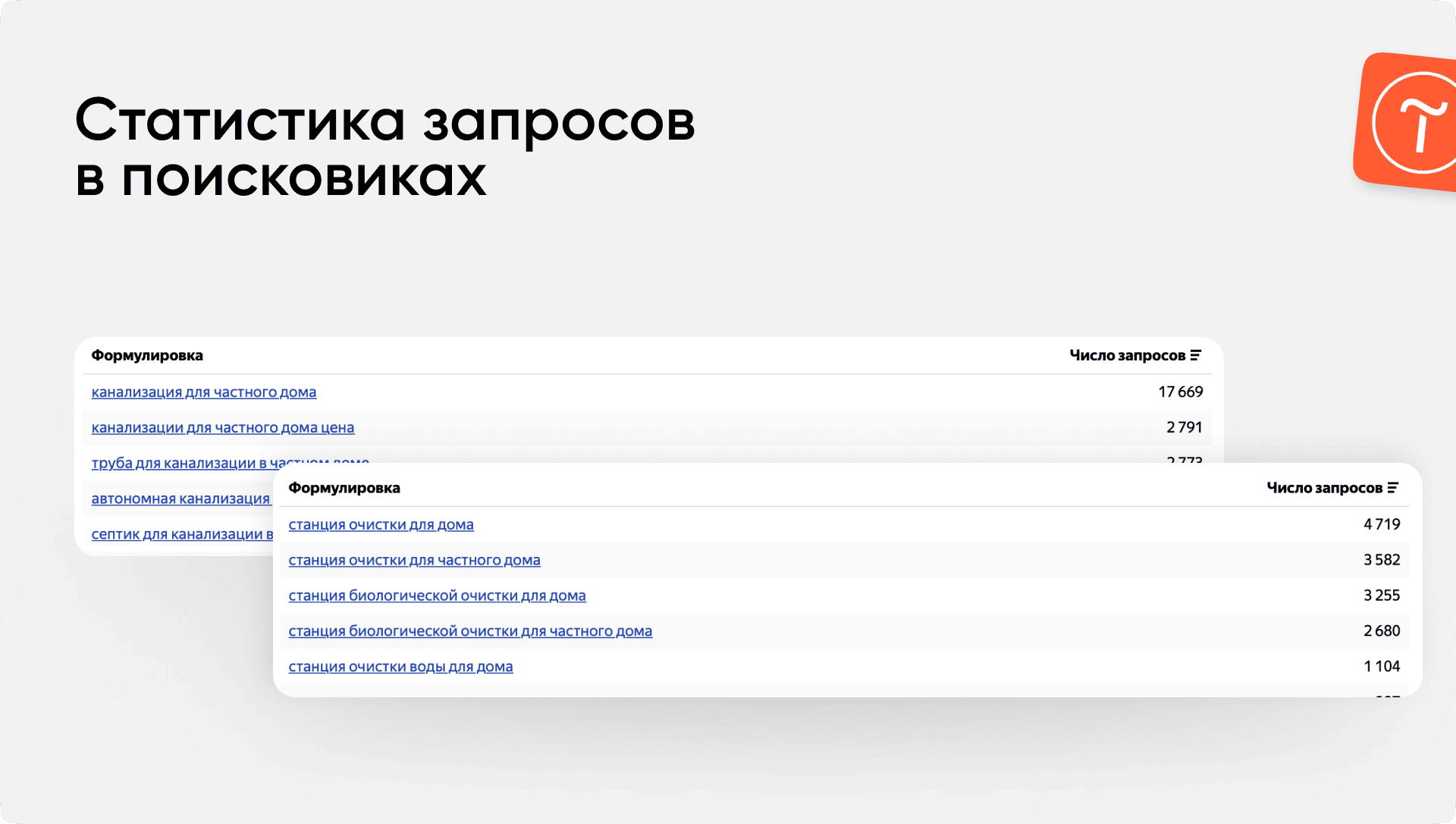Click 'Формулировка' header above станция links

(344, 488)
